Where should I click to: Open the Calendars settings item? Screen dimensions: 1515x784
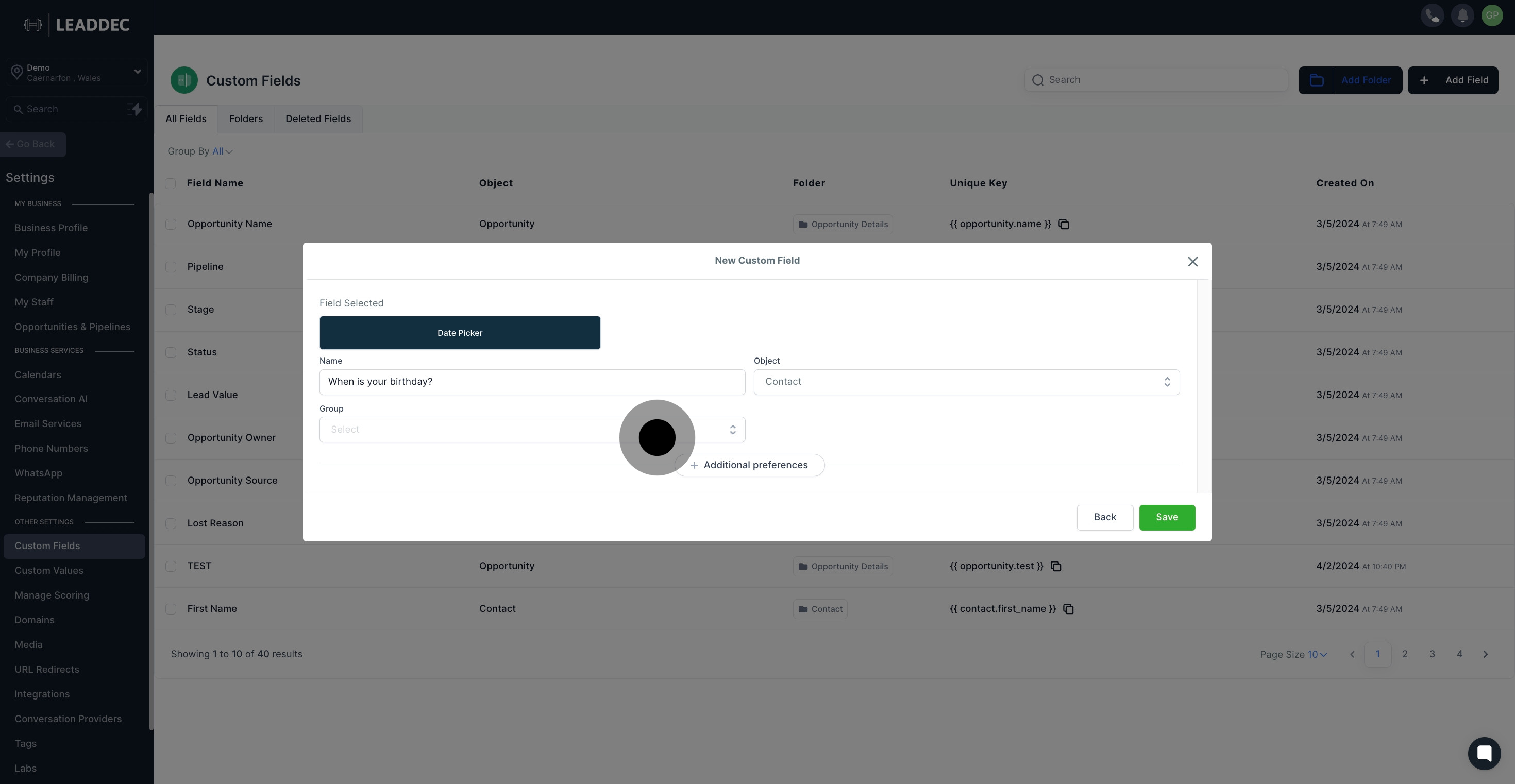tap(38, 375)
